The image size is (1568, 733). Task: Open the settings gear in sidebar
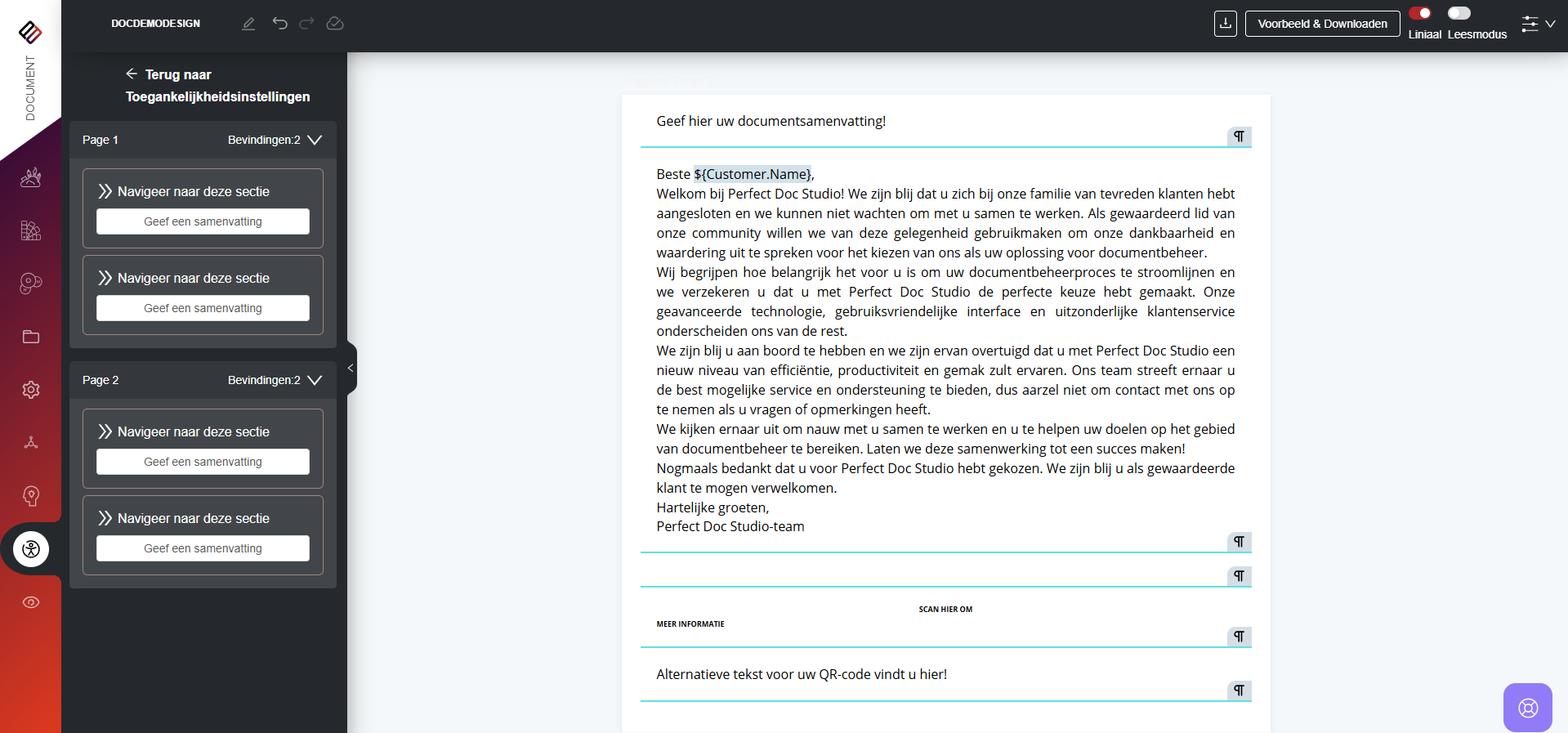(31, 390)
